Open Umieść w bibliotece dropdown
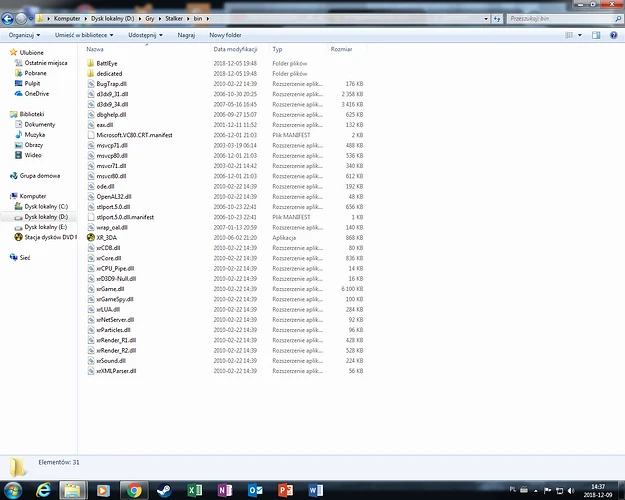Screen dimensions: 625x500 click(84, 35)
